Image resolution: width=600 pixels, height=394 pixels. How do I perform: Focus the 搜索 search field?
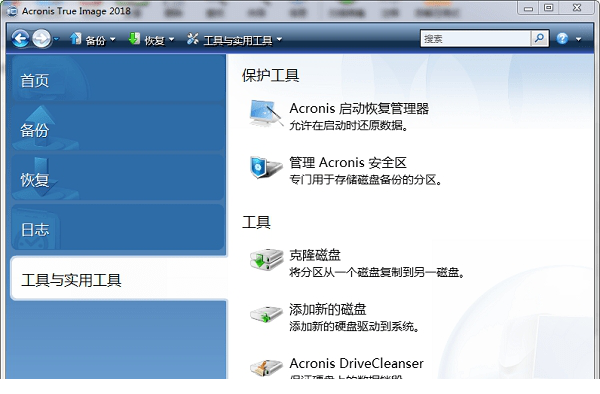476,39
